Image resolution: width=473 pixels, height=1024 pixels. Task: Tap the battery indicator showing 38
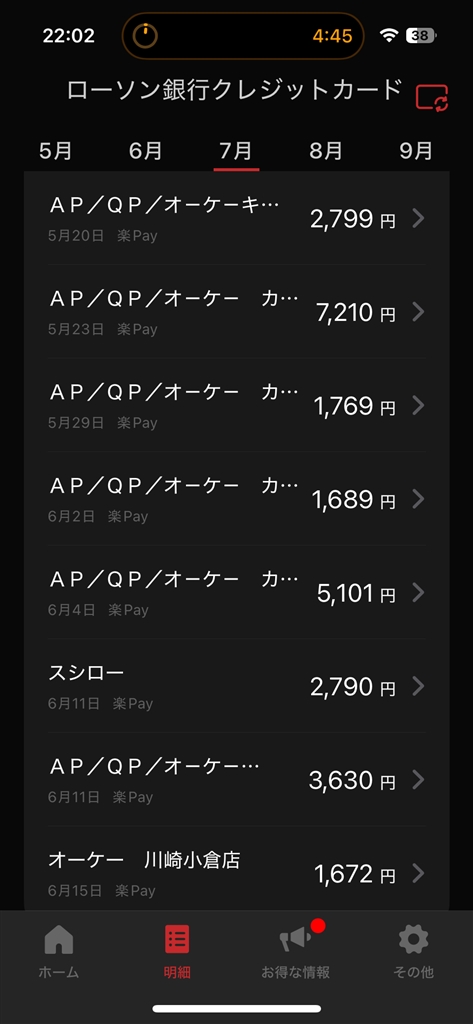pyautogui.click(x=421, y=36)
